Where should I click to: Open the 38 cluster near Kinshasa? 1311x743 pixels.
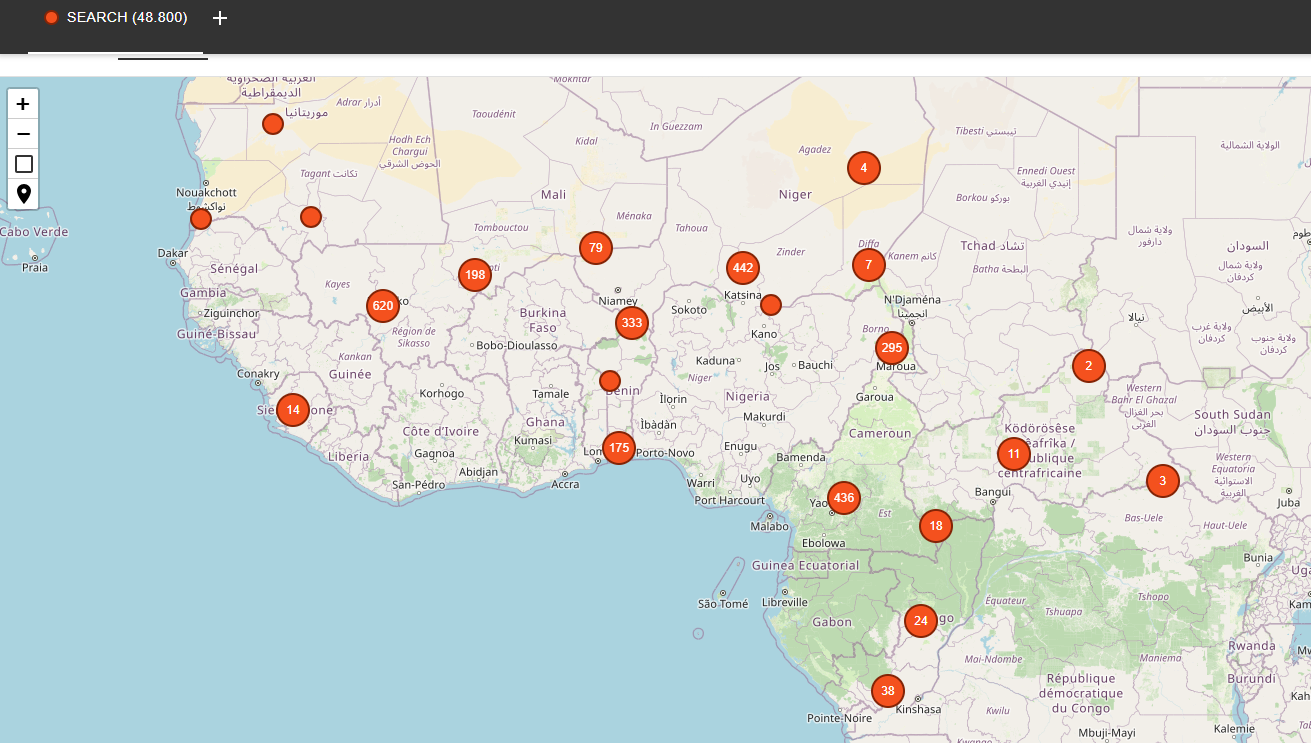[887, 691]
